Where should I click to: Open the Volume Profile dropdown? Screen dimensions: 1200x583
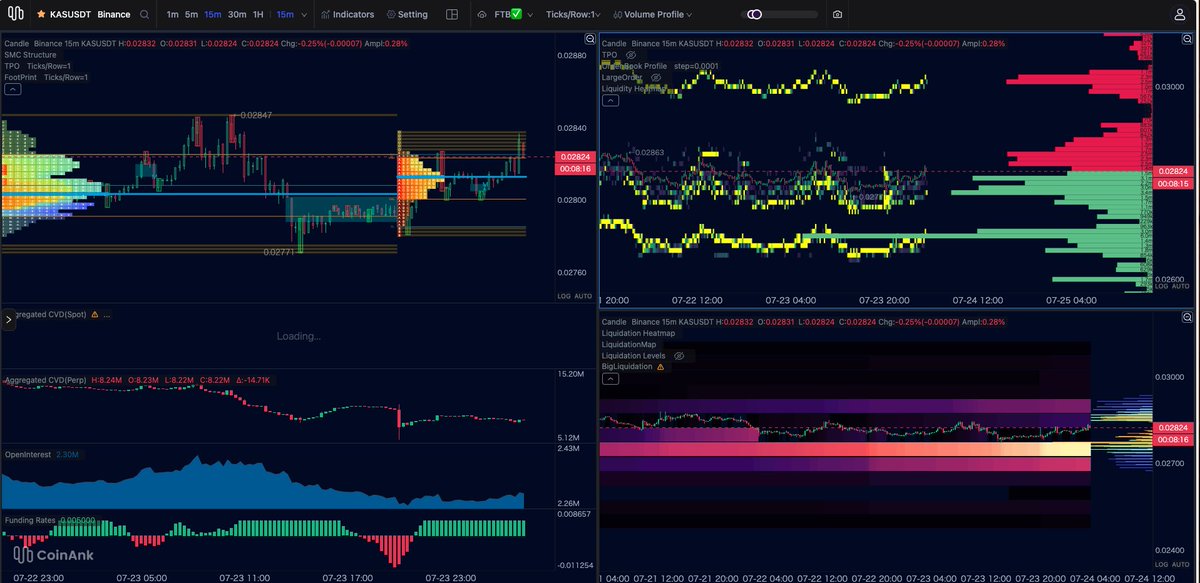652,15
